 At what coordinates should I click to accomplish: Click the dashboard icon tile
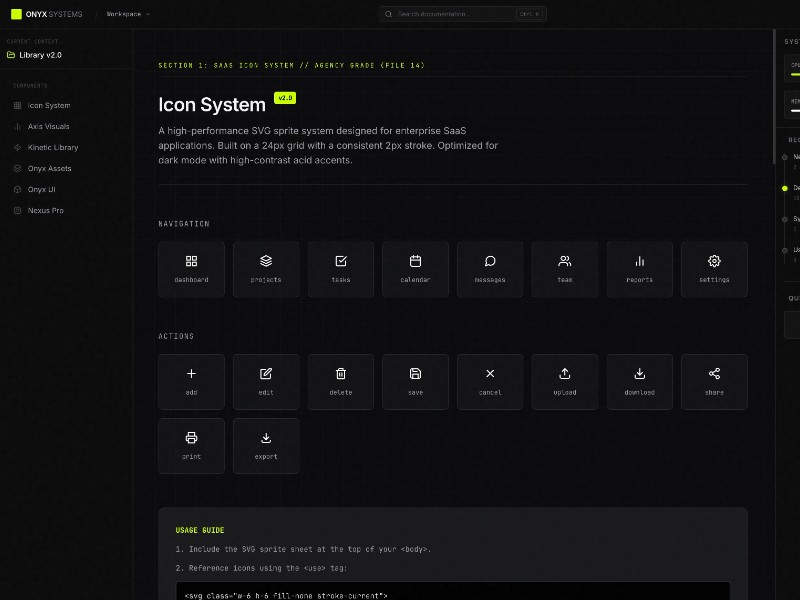pyautogui.click(x=191, y=269)
